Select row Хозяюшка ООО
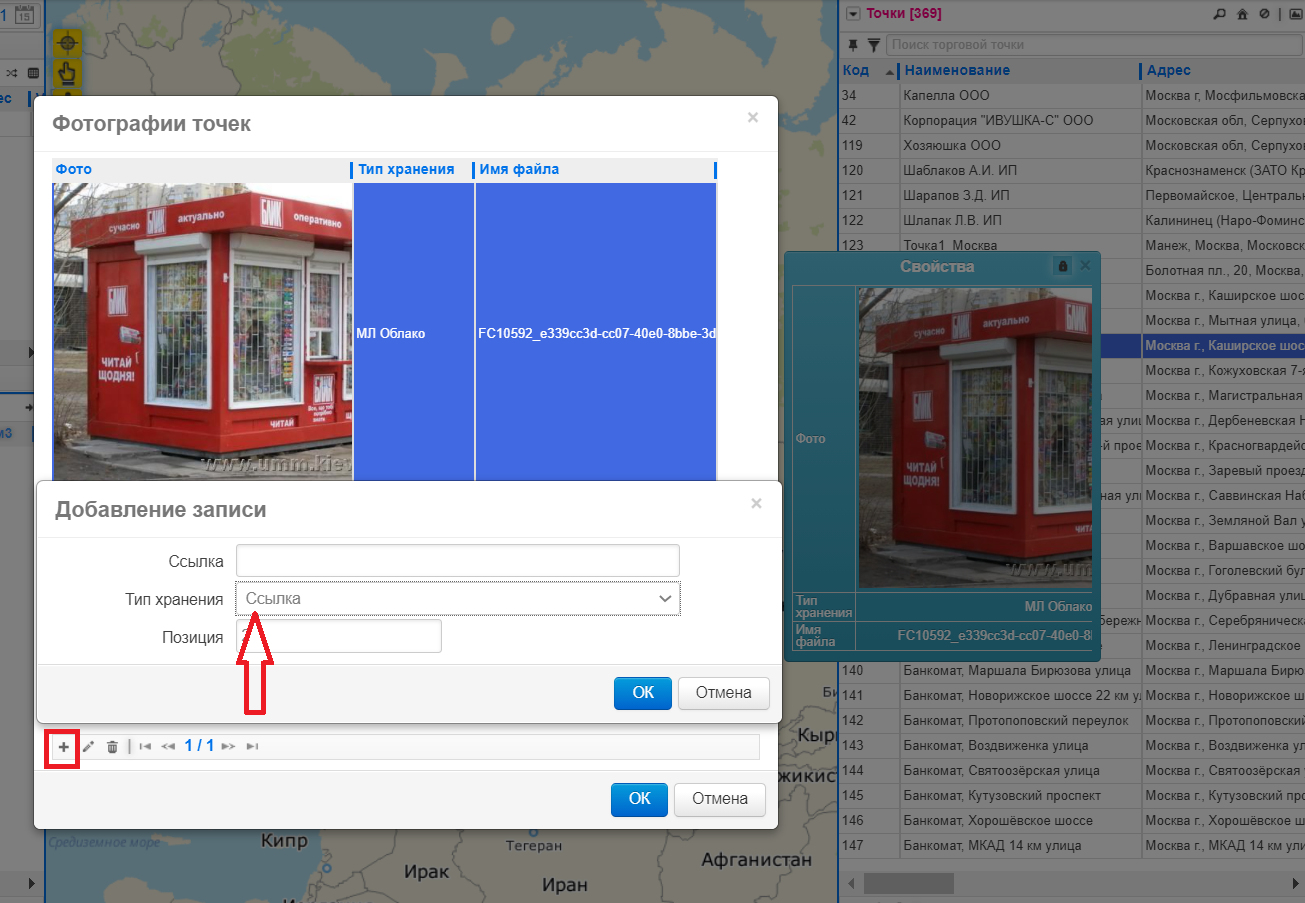Image resolution: width=1305 pixels, height=903 pixels. pyautogui.click(x=1072, y=145)
